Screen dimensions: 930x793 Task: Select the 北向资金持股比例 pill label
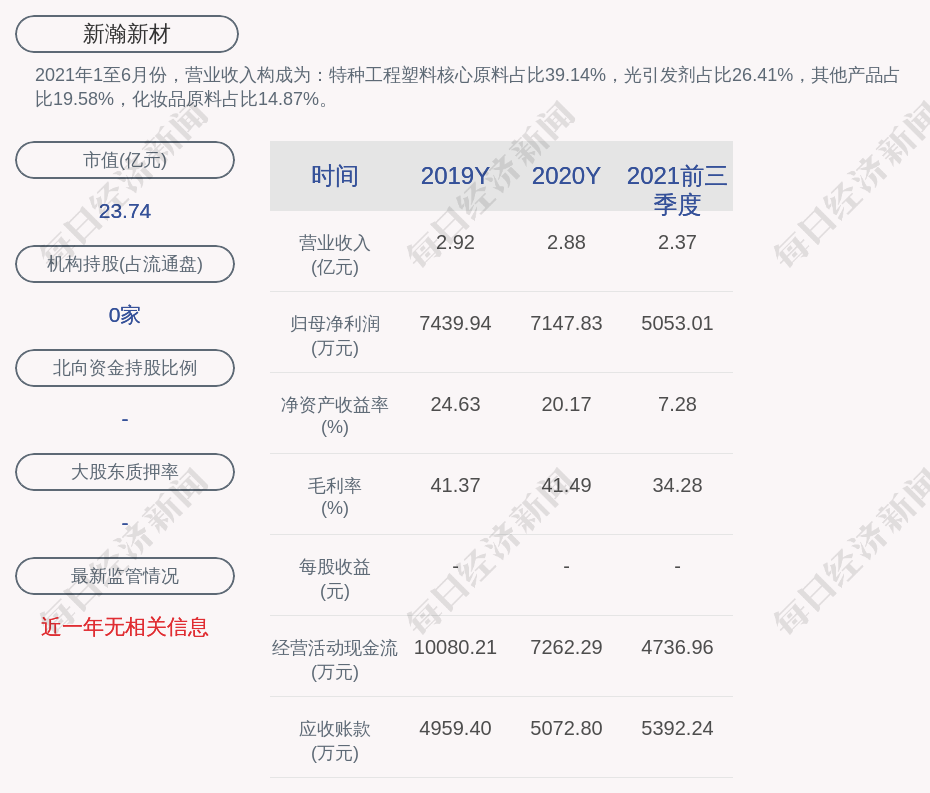(x=125, y=368)
